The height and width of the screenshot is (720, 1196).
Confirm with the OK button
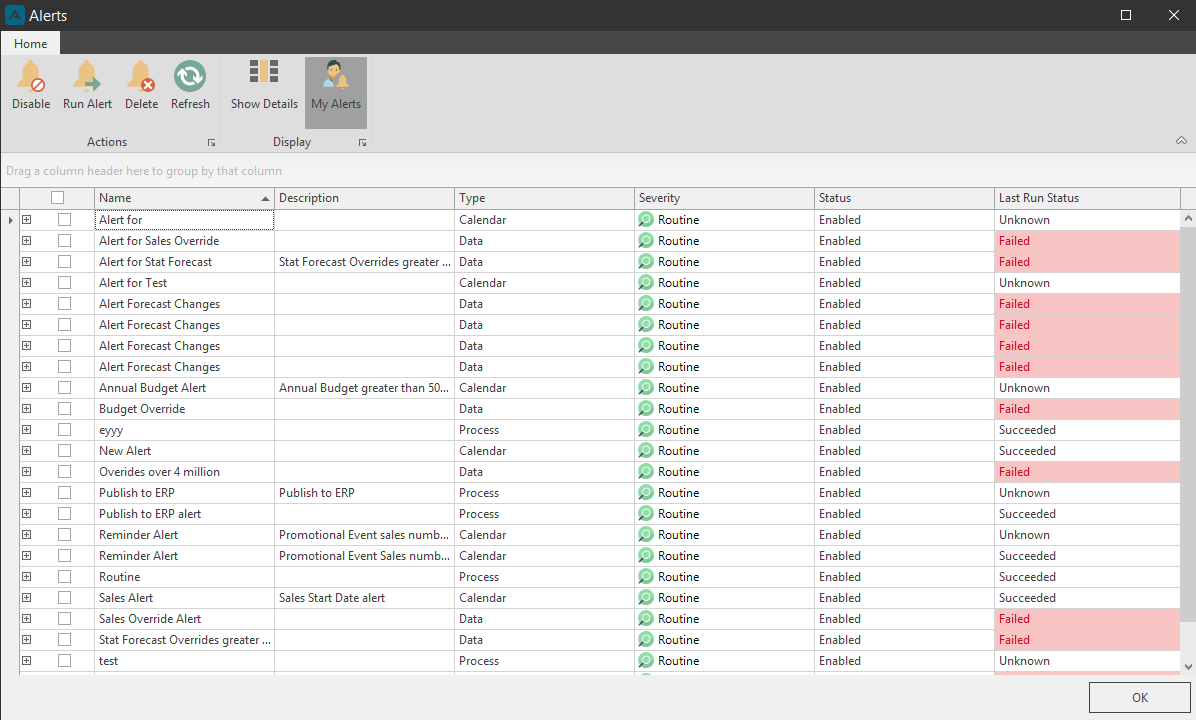click(1140, 697)
